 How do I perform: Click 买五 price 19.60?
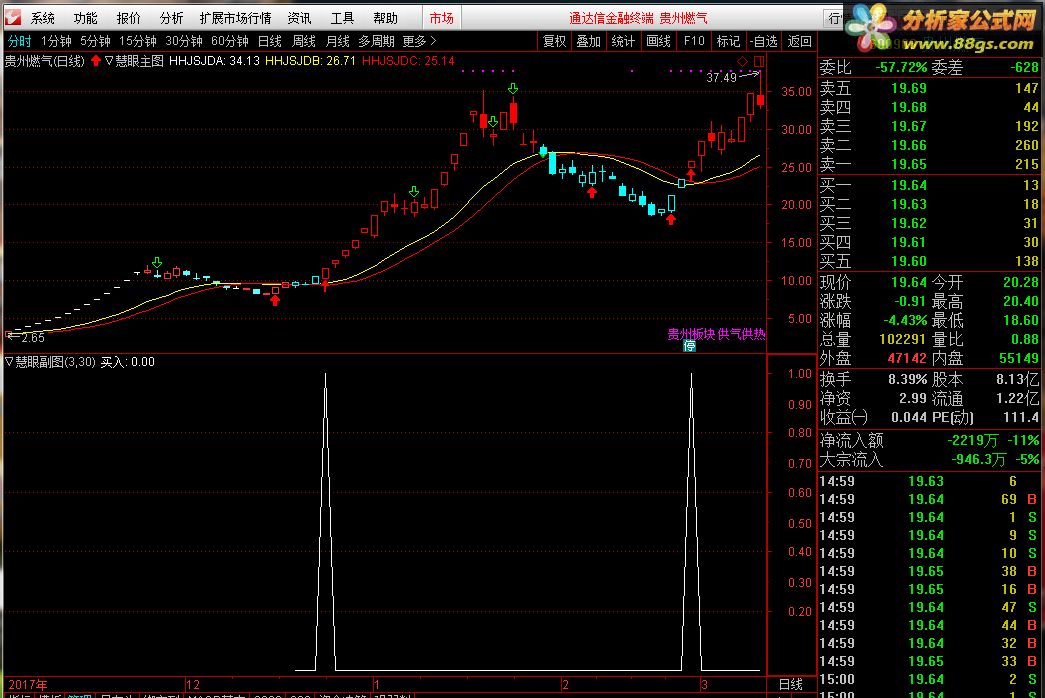click(x=908, y=261)
